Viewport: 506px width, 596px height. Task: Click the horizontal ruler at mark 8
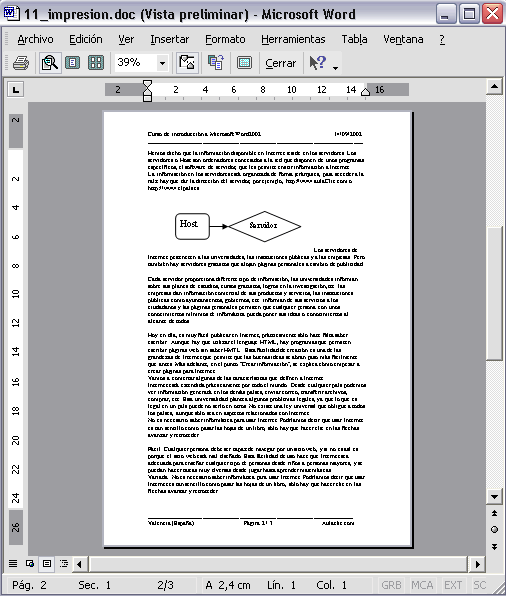point(263,90)
